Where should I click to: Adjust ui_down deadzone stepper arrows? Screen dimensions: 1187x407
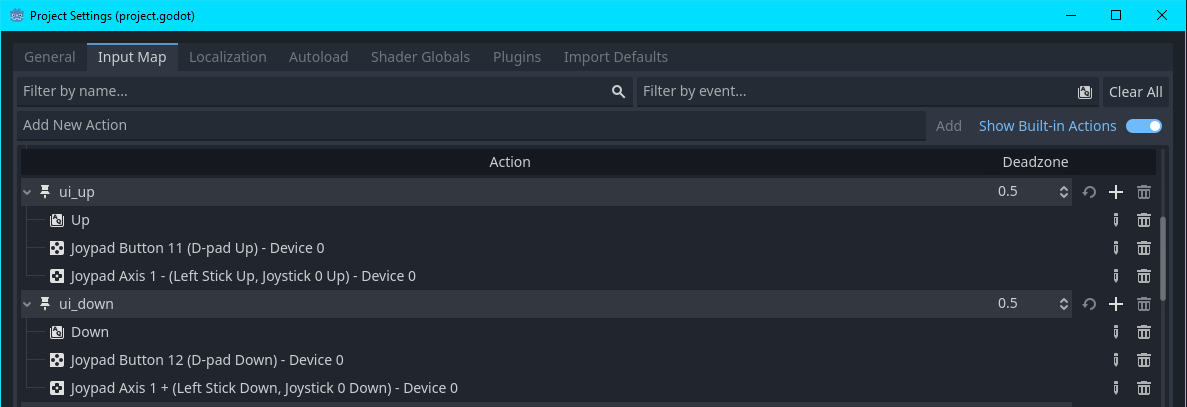[1064, 304]
